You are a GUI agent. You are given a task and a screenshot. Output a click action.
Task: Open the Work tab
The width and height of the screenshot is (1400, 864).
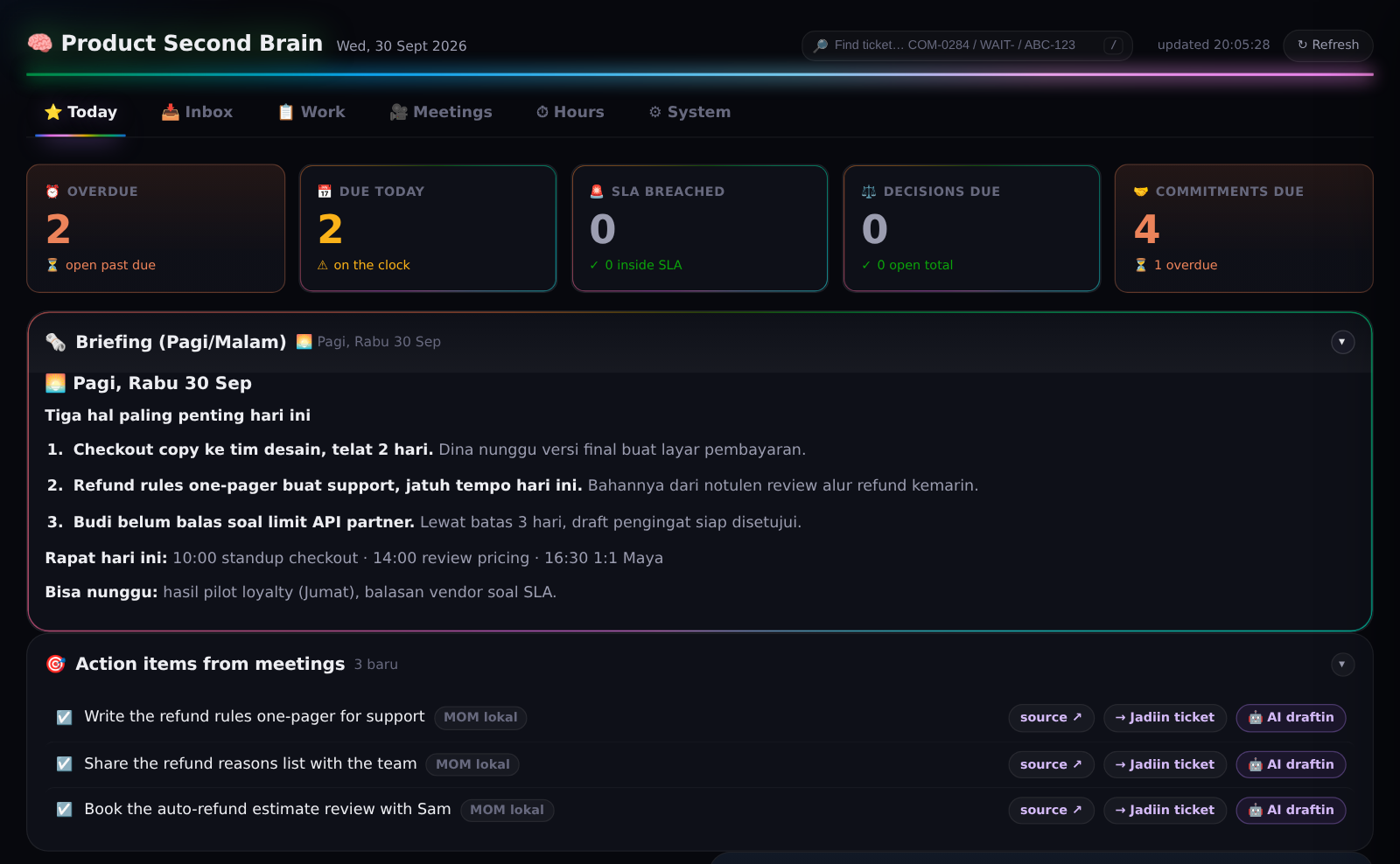311,112
